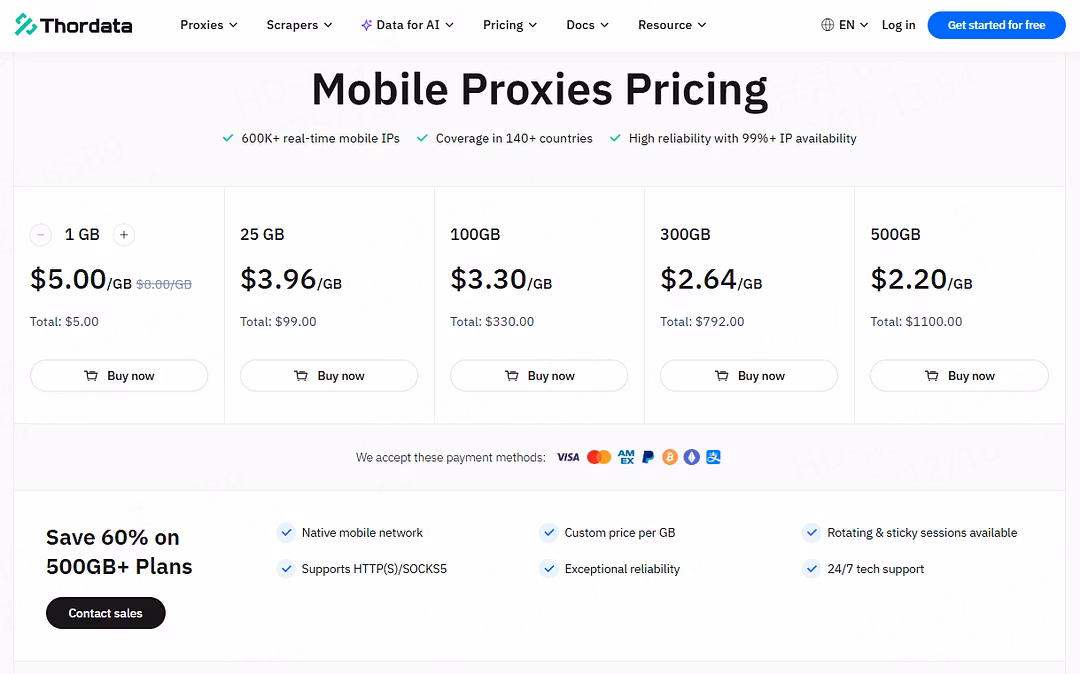Decrease GB quantity with minus button
Image resolution: width=1080 pixels, height=674 pixels.
coord(41,235)
